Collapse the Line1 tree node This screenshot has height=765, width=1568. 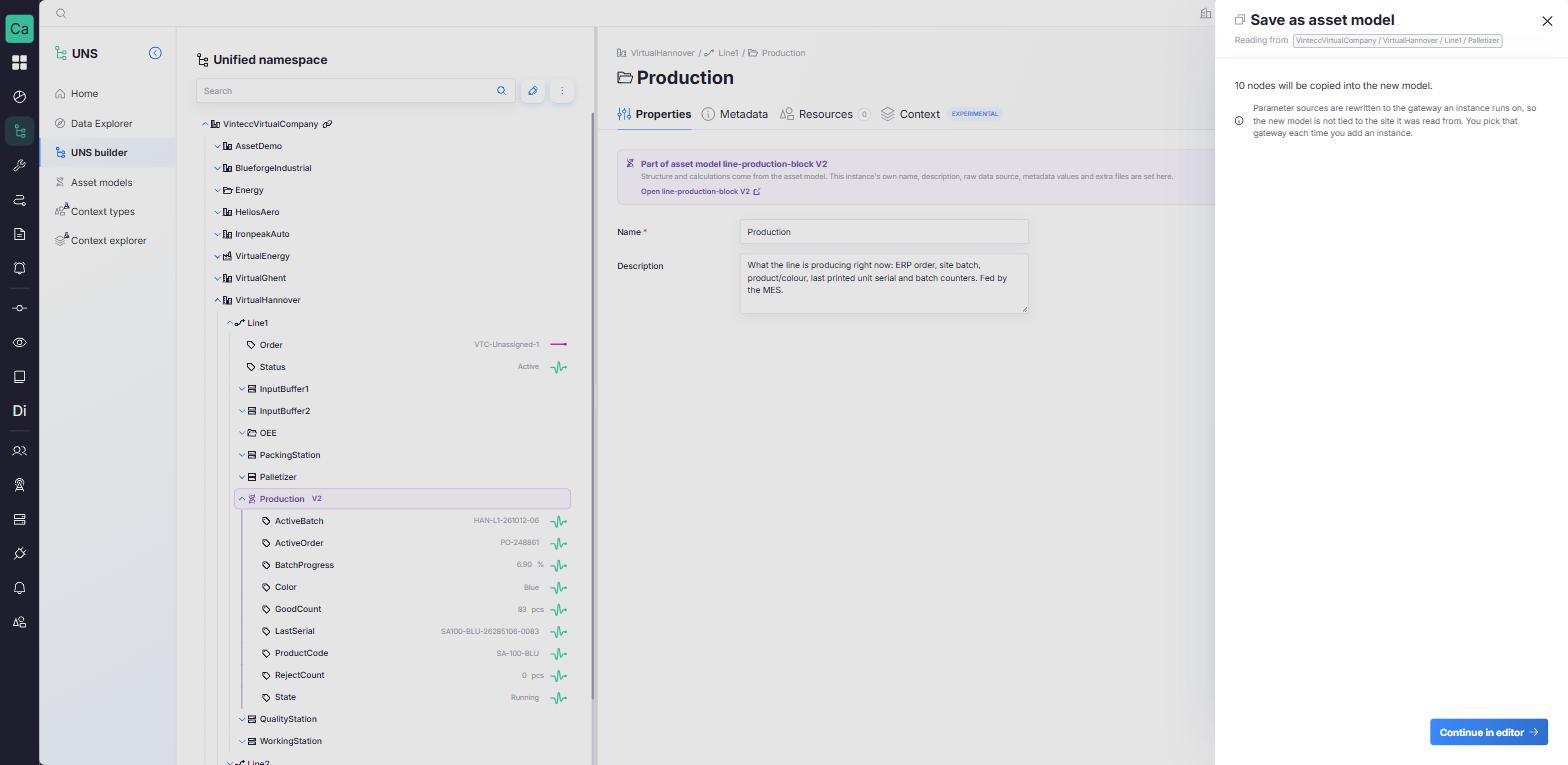tap(229, 323)
